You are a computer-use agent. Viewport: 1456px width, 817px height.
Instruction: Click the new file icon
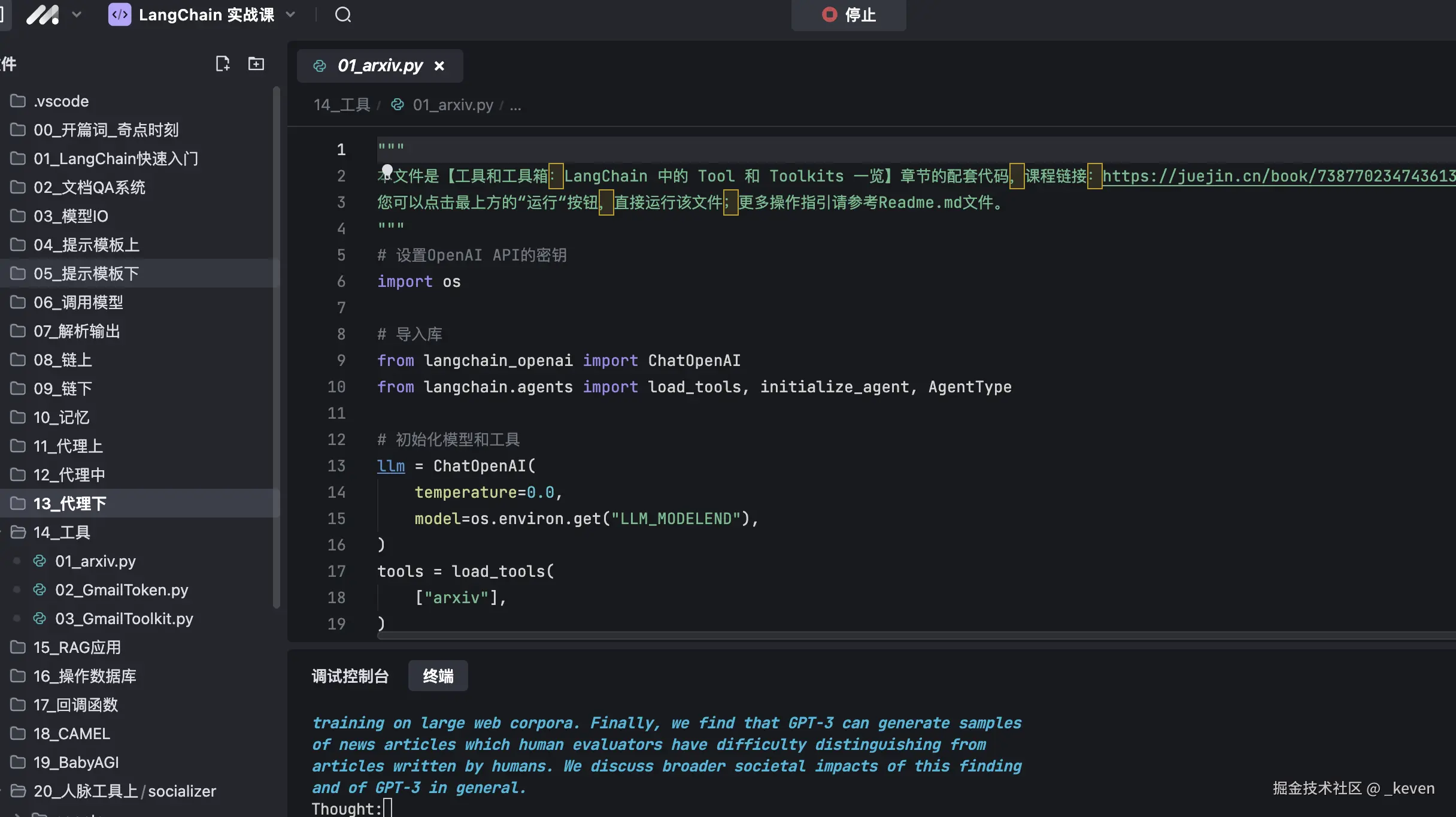pyautogui.click(x=223, y=63)
